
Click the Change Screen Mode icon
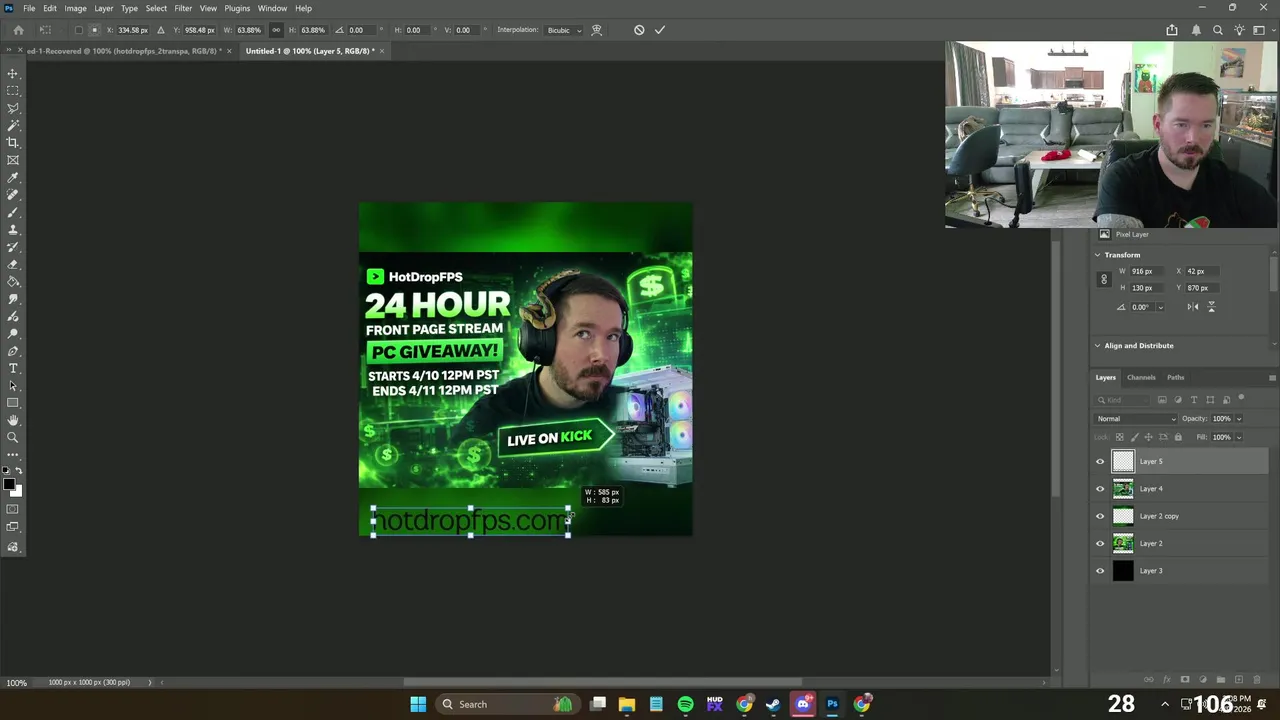click(13, 527)
